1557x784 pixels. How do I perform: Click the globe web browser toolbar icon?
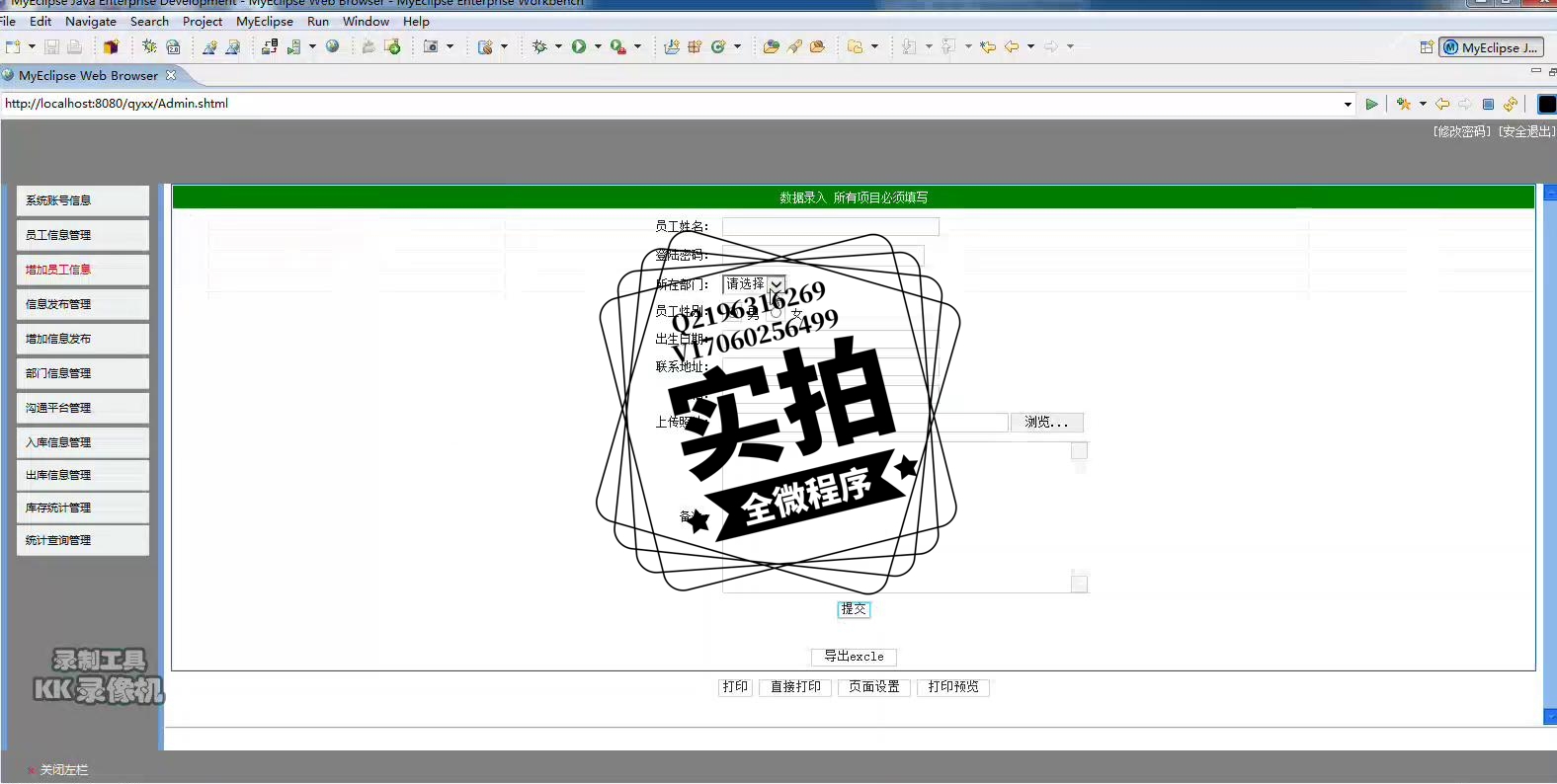[x=333, y=46]
